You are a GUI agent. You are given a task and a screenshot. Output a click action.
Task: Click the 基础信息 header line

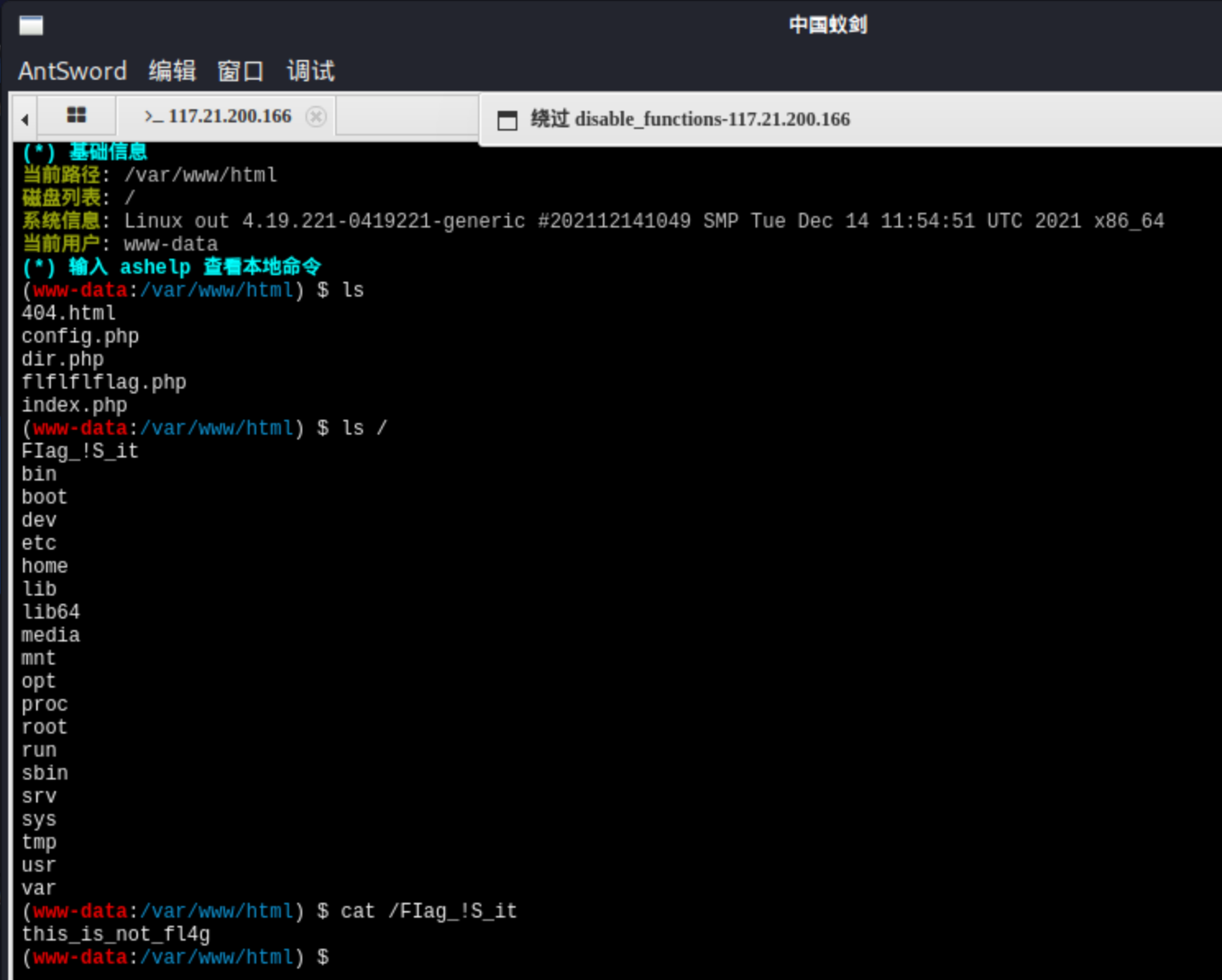point(85,152)
